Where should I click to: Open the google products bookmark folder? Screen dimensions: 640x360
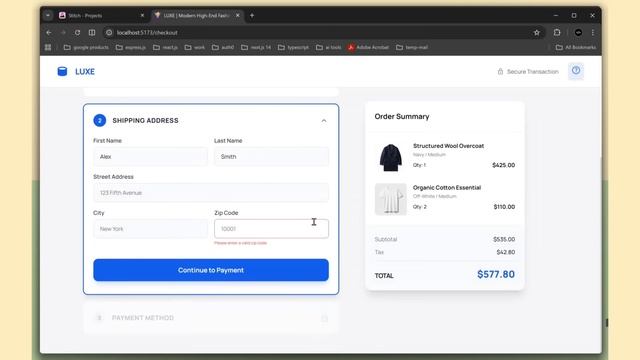pyautogui.click(x=86, y=47)
